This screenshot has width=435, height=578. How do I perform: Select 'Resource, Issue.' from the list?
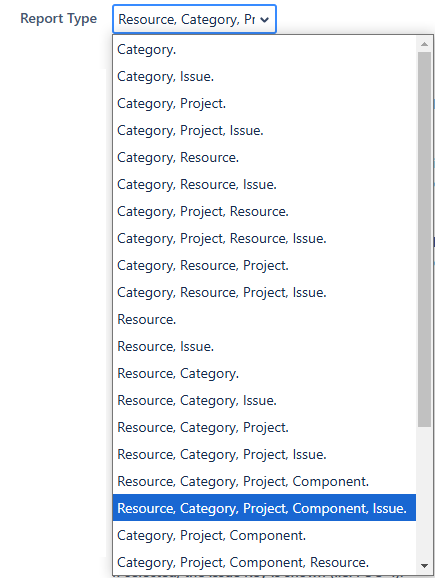tap(264, 346)
